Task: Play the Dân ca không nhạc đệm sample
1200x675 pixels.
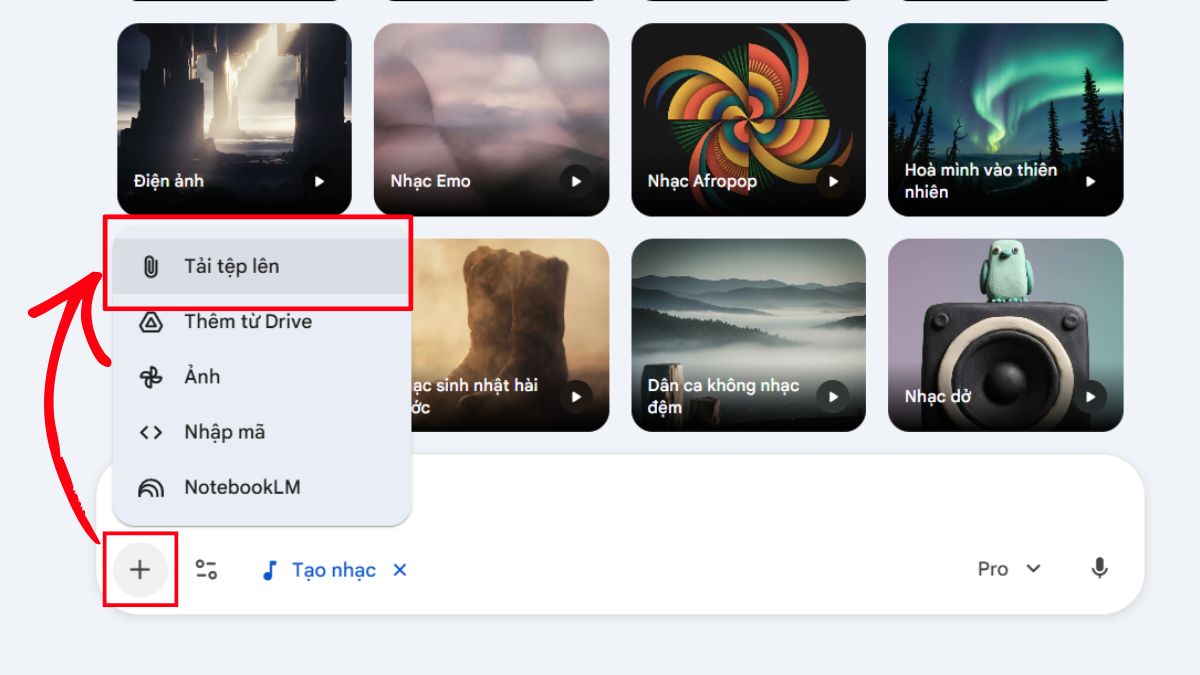Action: [833, 397]
